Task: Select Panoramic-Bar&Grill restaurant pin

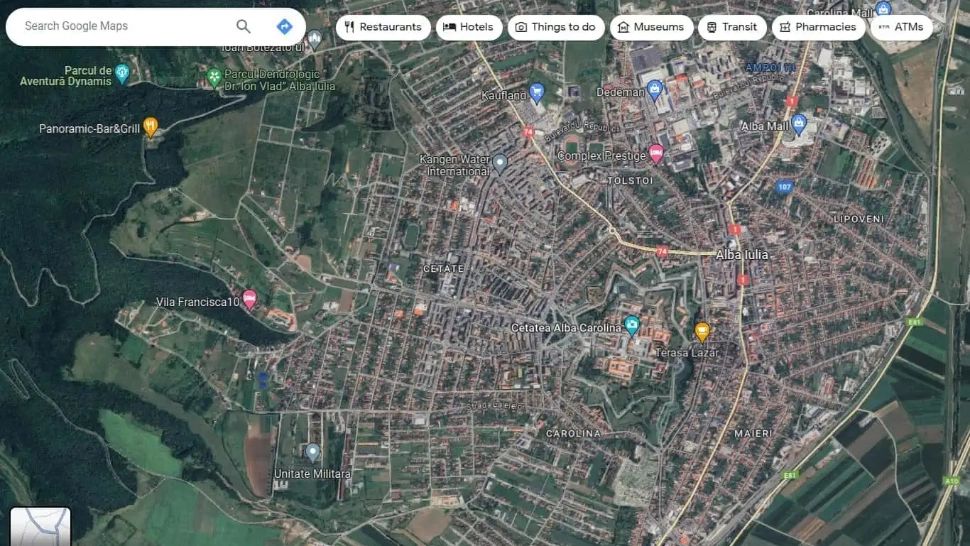Action: [x=150, y=126]
